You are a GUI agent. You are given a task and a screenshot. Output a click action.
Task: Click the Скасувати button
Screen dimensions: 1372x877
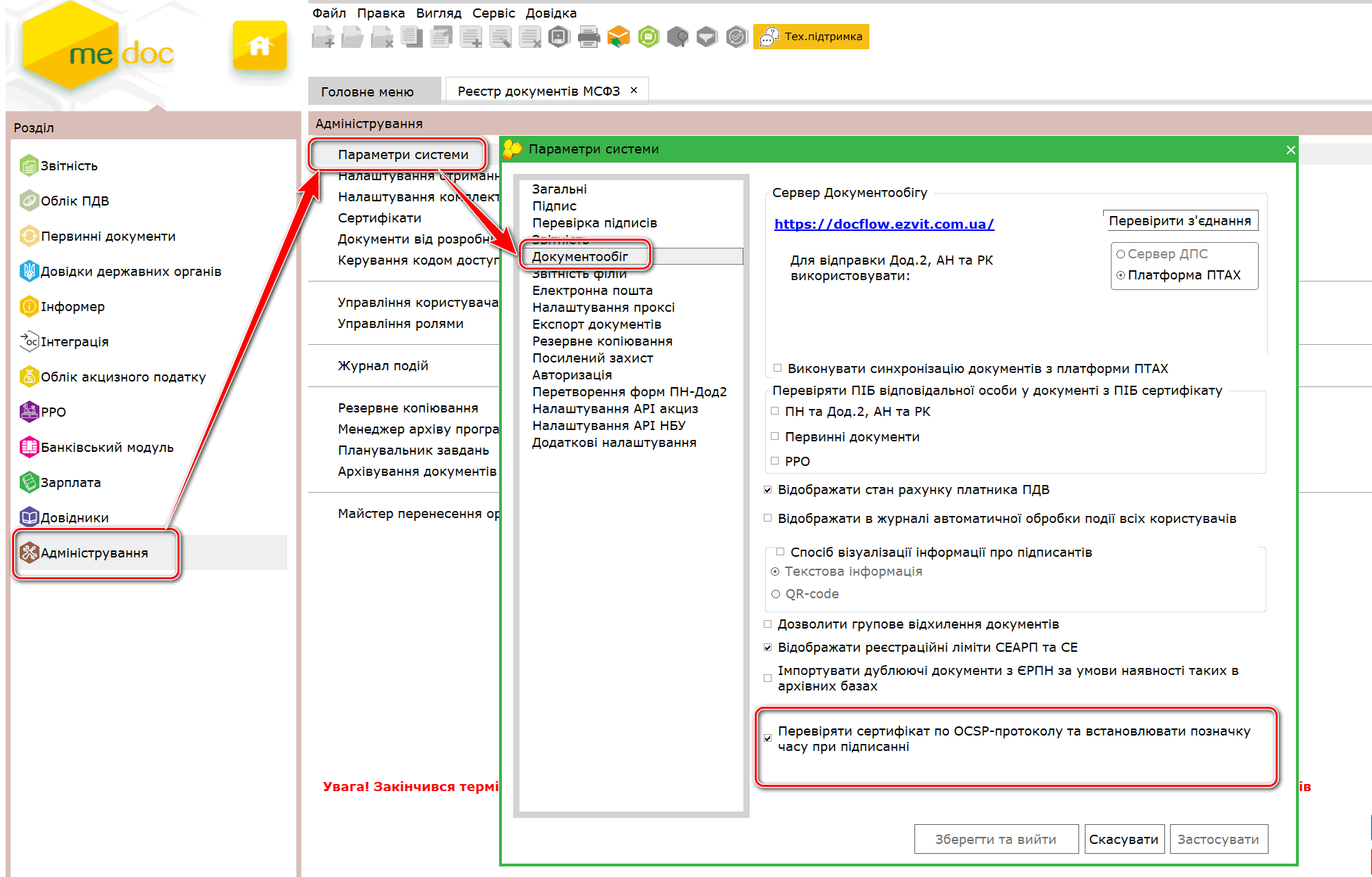pos(1124,839)
